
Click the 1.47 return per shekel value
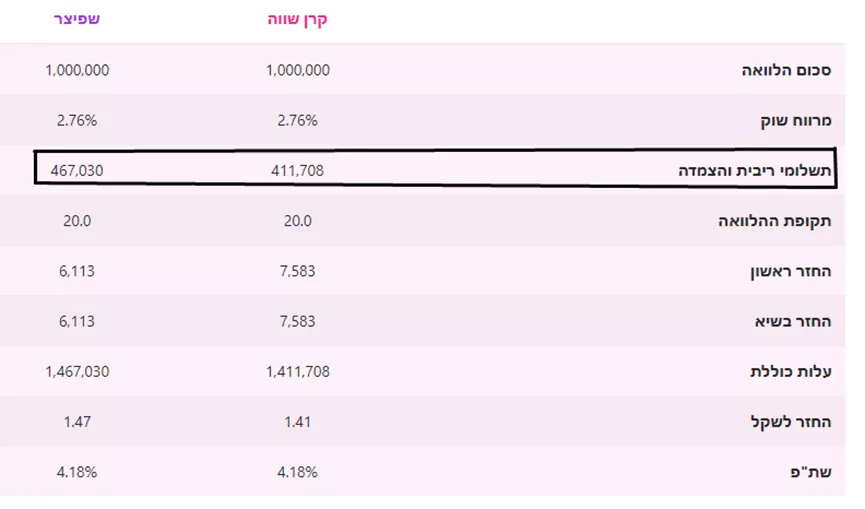pos(77,422)
